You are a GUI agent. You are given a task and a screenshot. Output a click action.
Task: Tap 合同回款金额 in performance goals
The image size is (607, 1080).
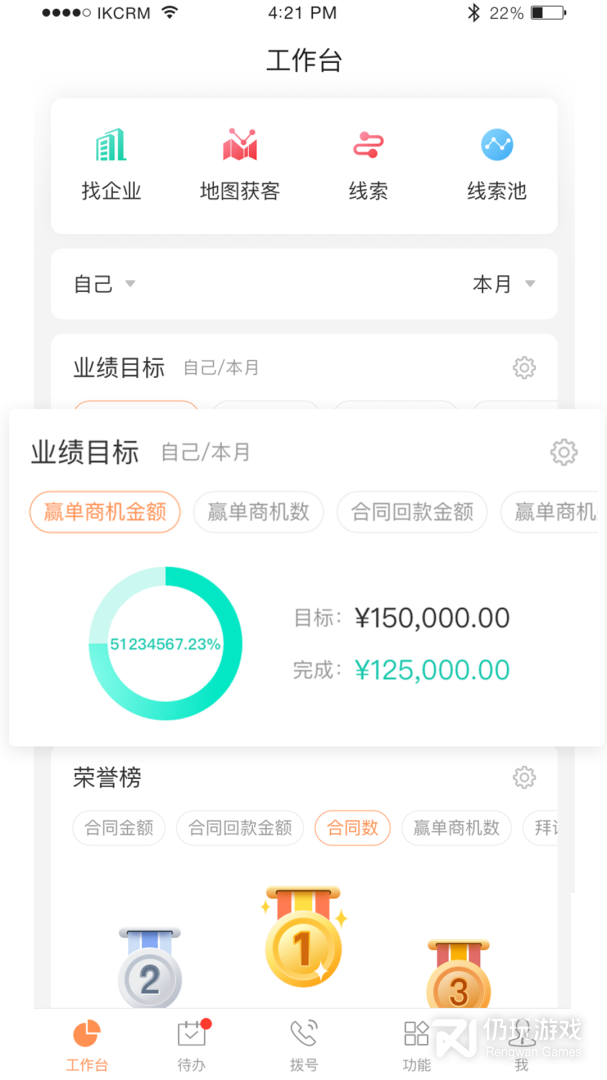pos(412,512)
